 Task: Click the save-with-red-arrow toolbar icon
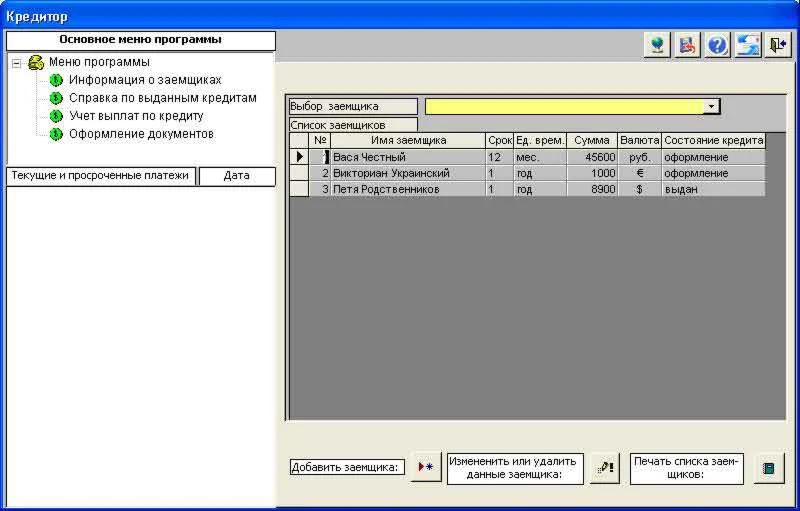pos(687,46)
